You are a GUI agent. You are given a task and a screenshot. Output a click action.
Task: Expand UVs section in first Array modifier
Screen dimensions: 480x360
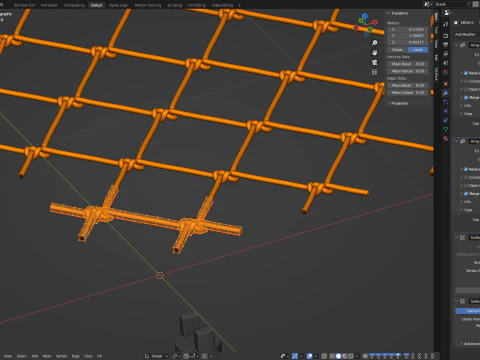pos(466,105)
